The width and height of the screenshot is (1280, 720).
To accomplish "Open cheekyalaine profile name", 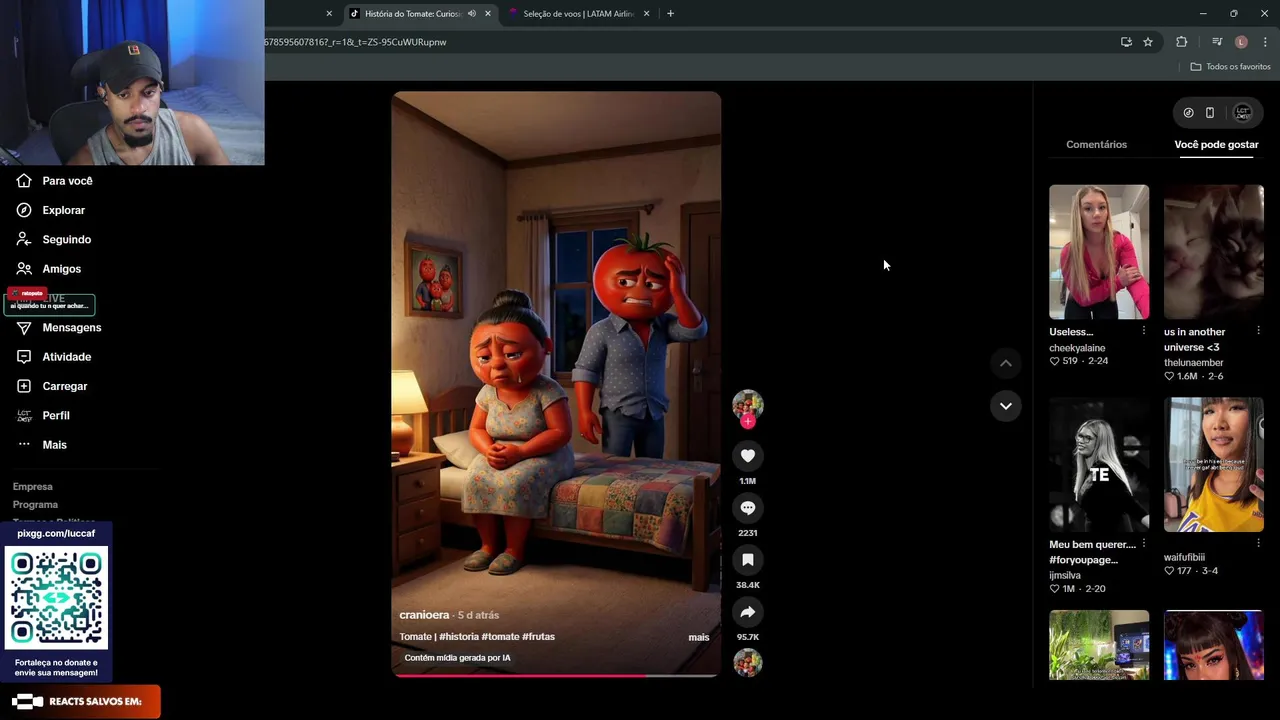I will click(x=1077, y=348).
